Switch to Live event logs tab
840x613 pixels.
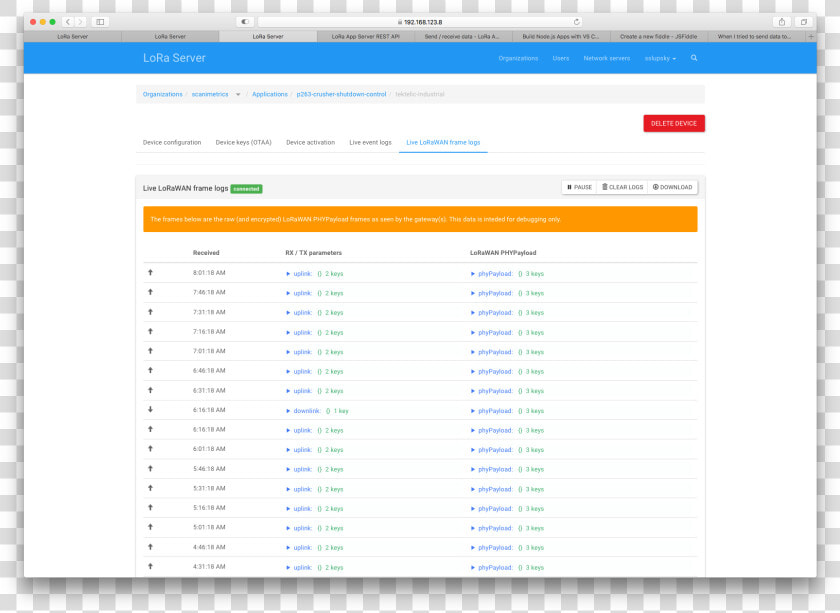point(370,143)
